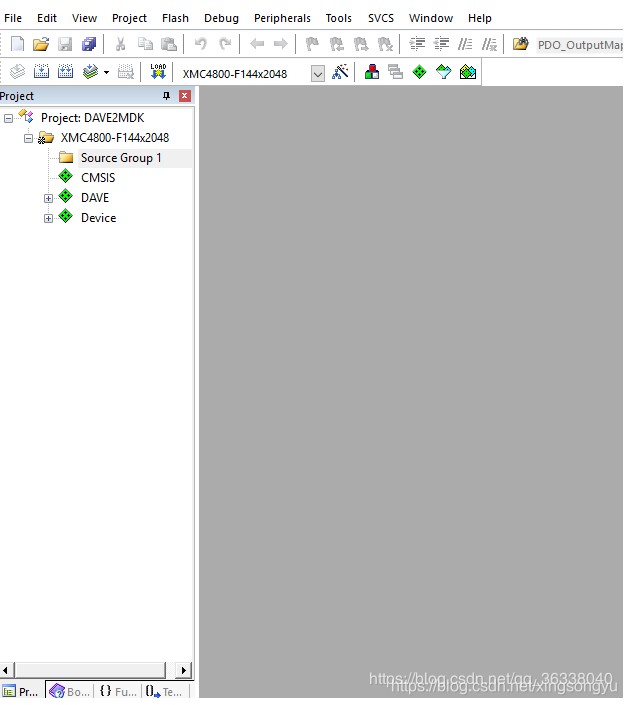Screen dimensions: 627x705
Task: Go to next bookmark
Action: (361, 44)
